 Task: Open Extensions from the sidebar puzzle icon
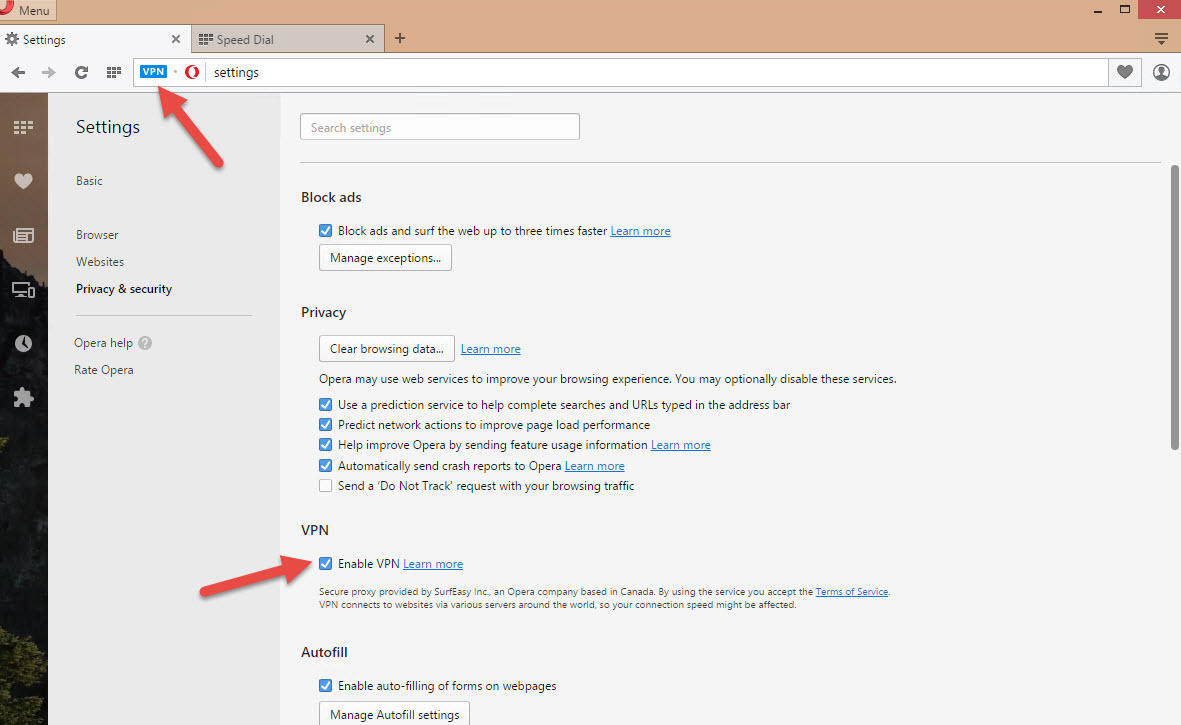click(x=23, y=398)
